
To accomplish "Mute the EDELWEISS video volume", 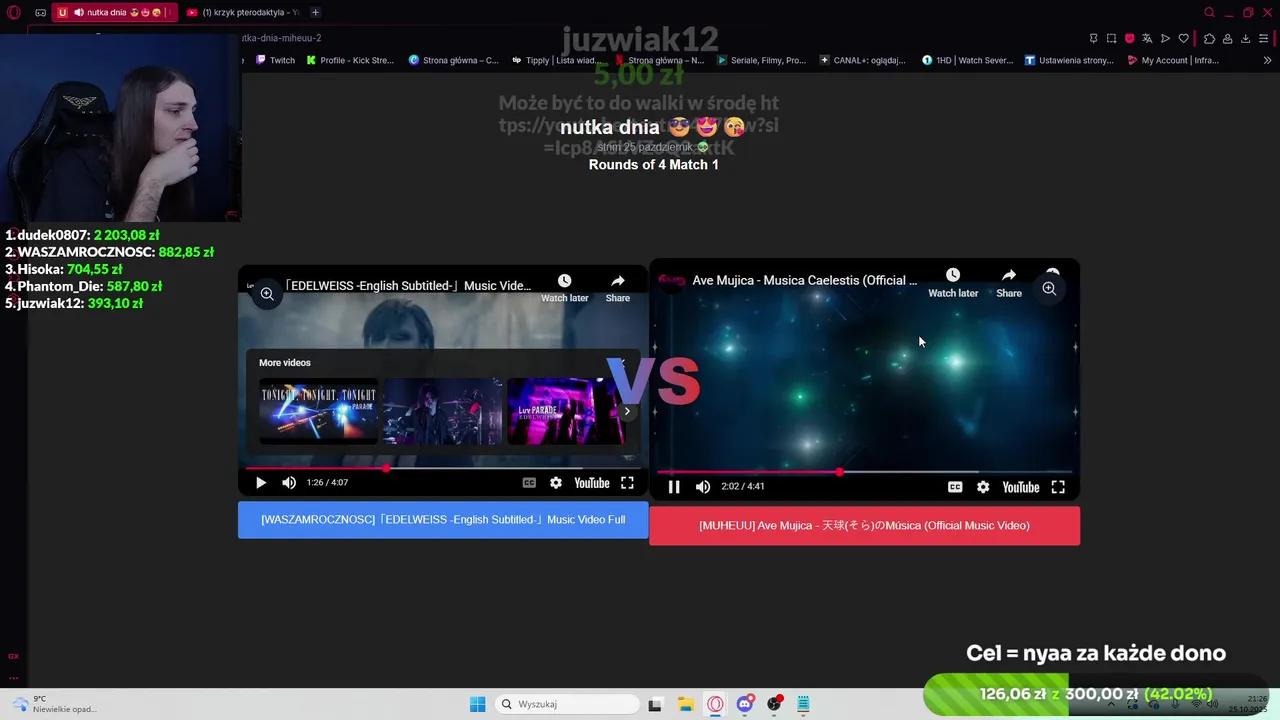I will (x=289, y=483).
